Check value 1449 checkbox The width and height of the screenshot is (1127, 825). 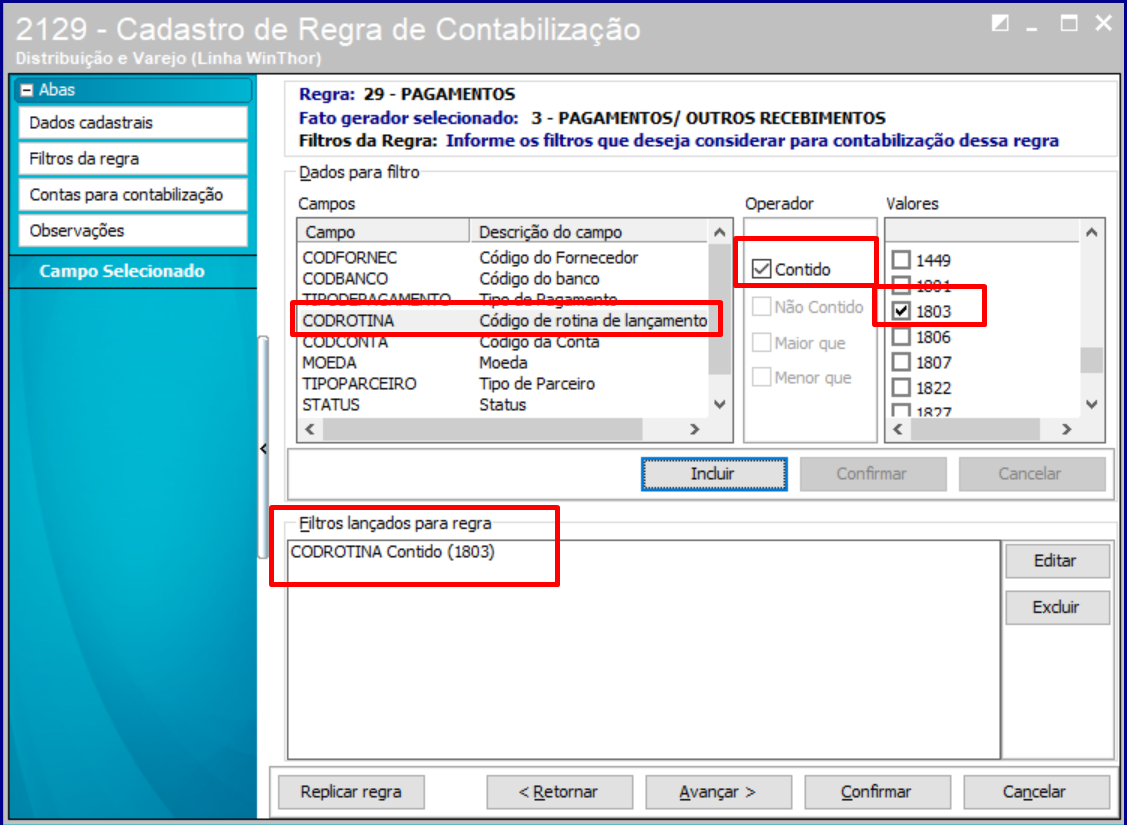[x=901, y=259]
